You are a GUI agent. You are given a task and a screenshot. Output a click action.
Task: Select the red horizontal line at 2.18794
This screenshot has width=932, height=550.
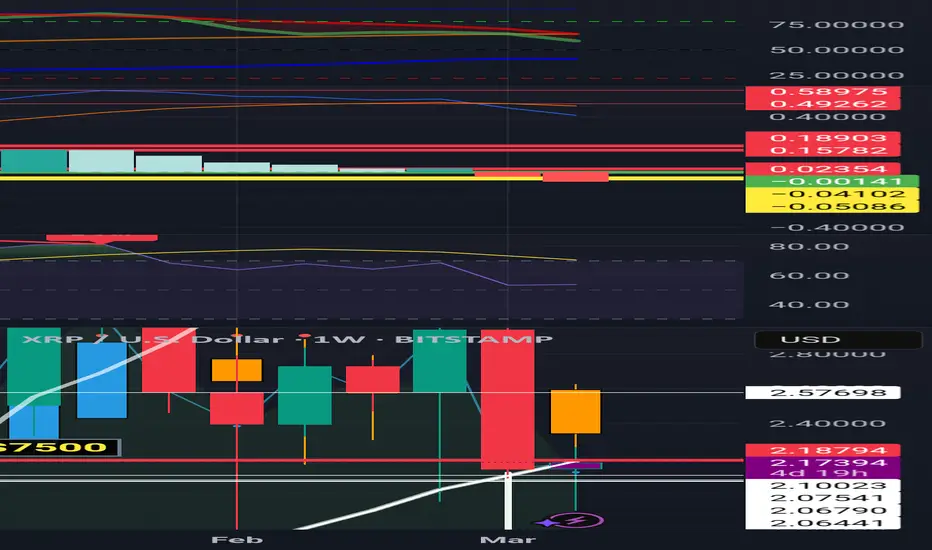click(371, 461)
